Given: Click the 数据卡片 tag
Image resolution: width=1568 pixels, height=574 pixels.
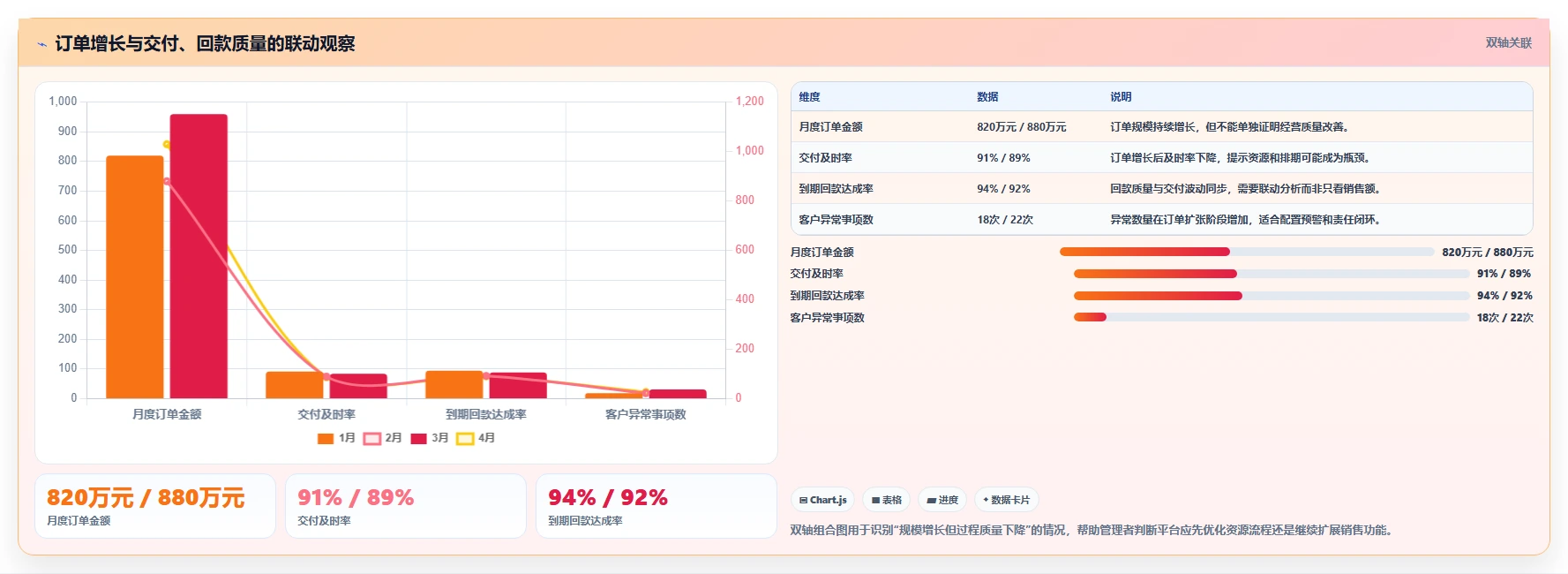Looking at the screenshot, I should tap(1006, 500).
